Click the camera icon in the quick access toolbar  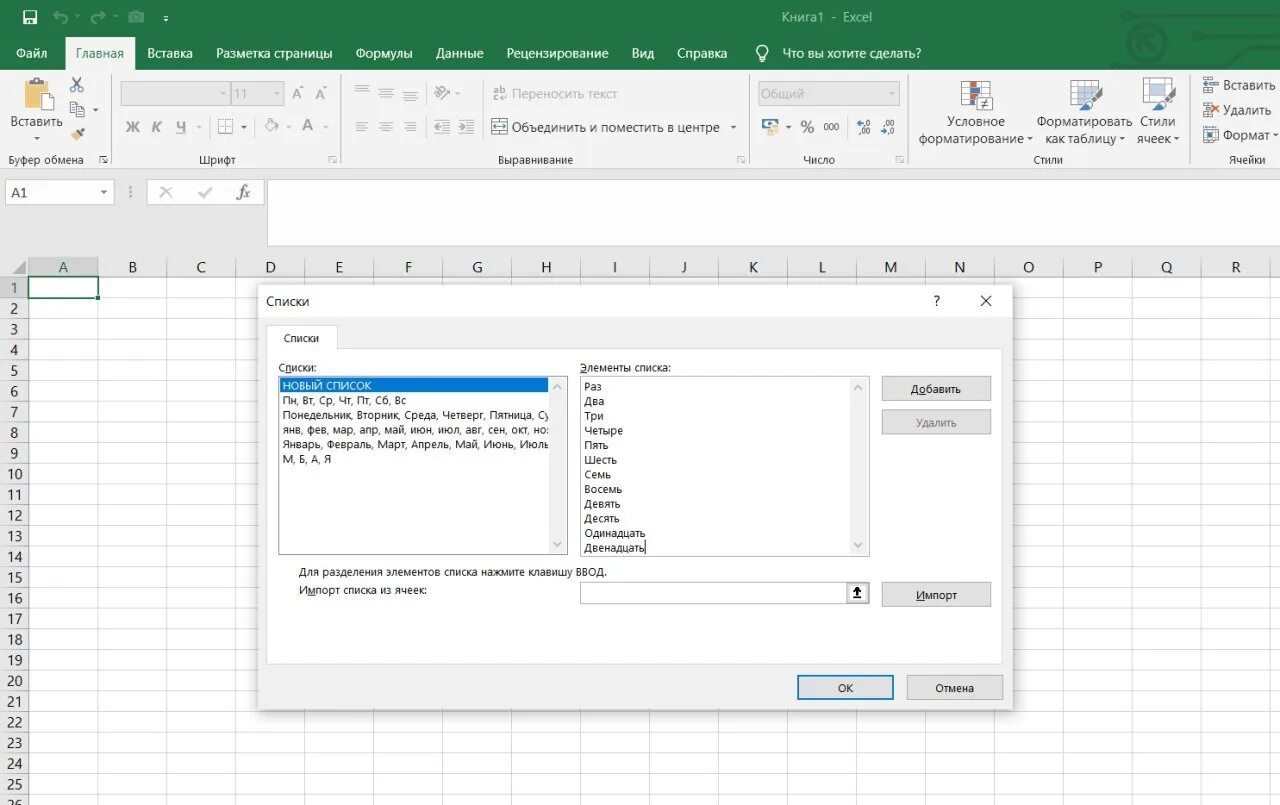click(x=136, y=17)
